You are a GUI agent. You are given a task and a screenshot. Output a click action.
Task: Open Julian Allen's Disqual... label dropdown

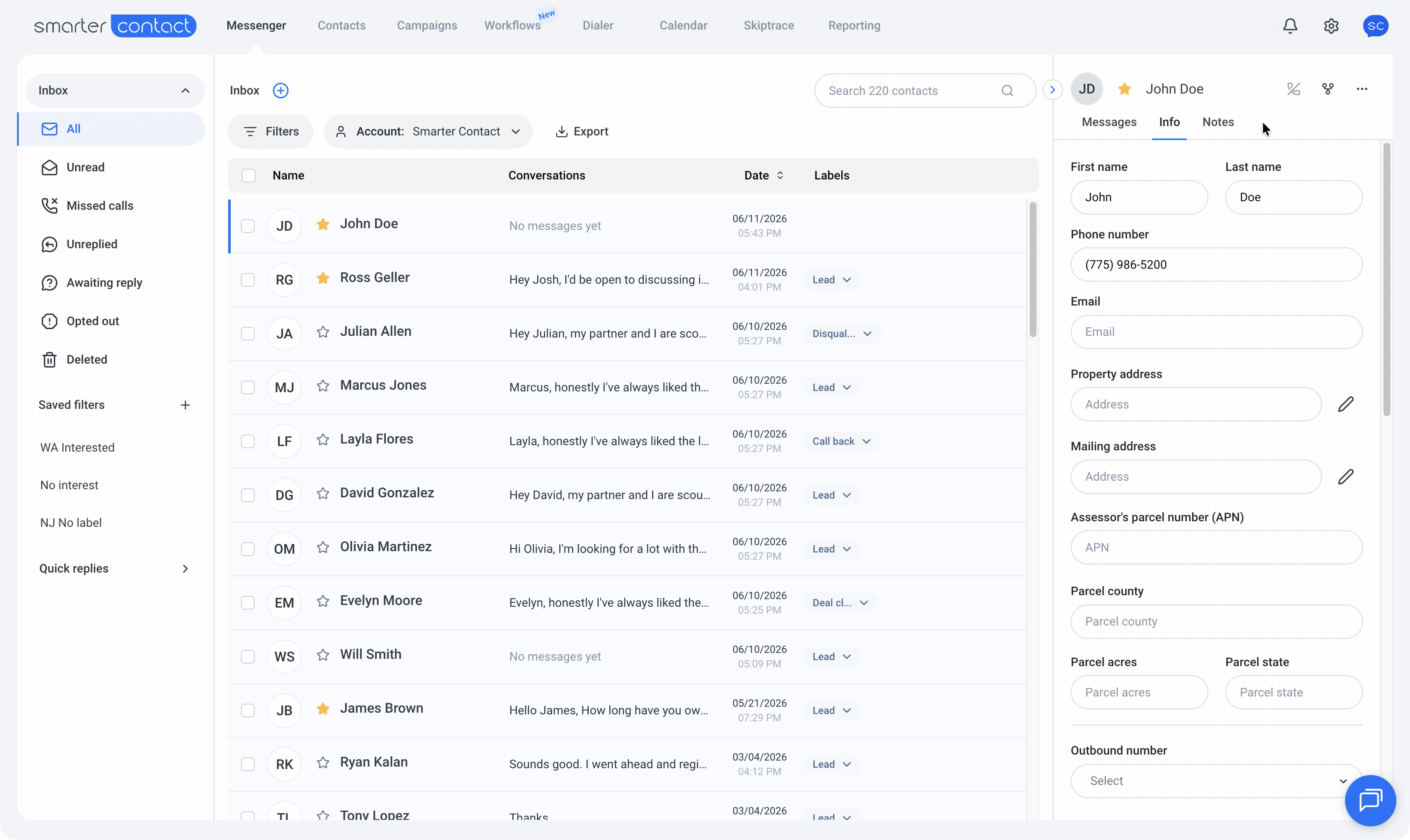click(x=841, y=333)
